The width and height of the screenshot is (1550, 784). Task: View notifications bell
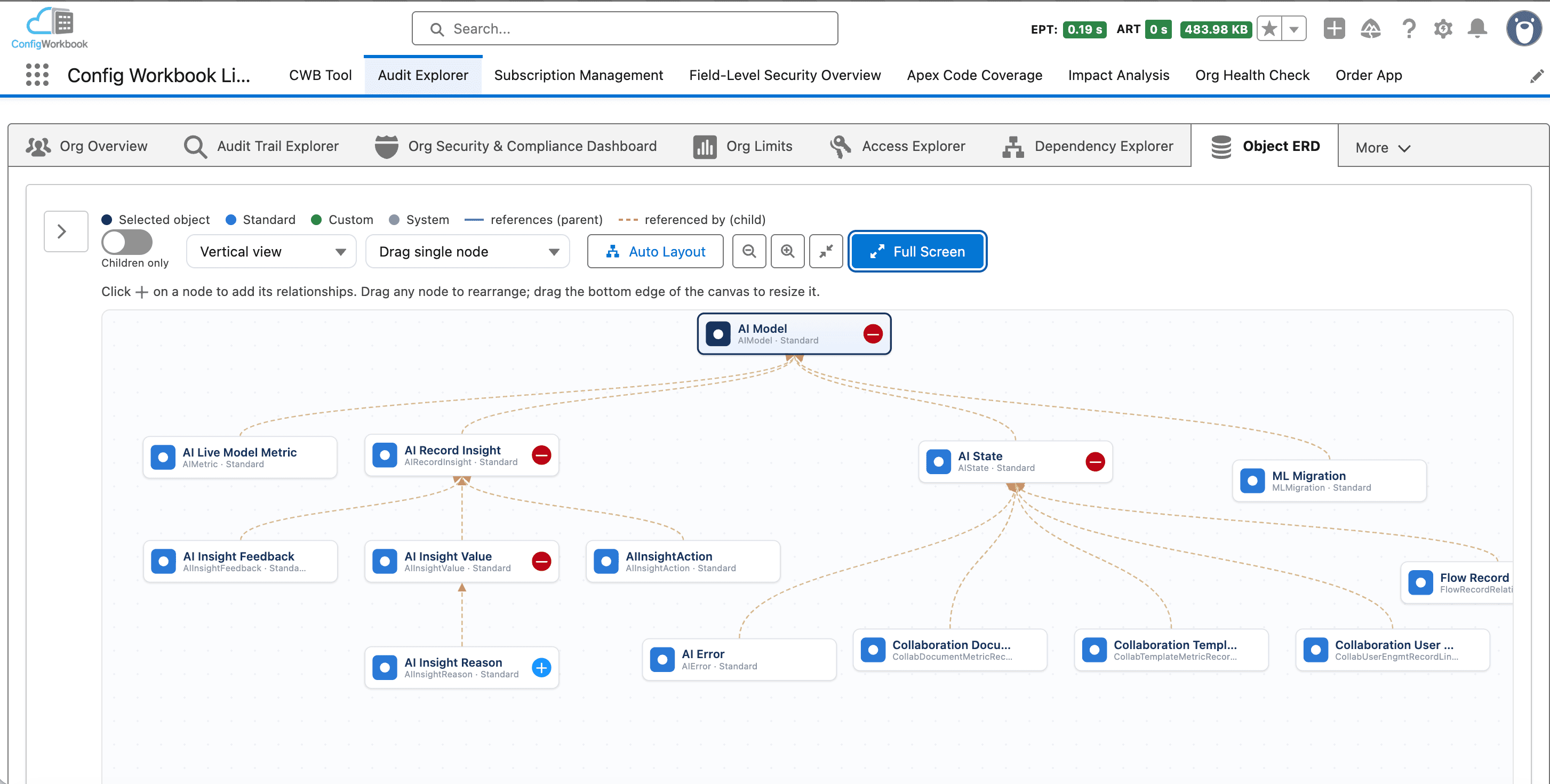1477,28
